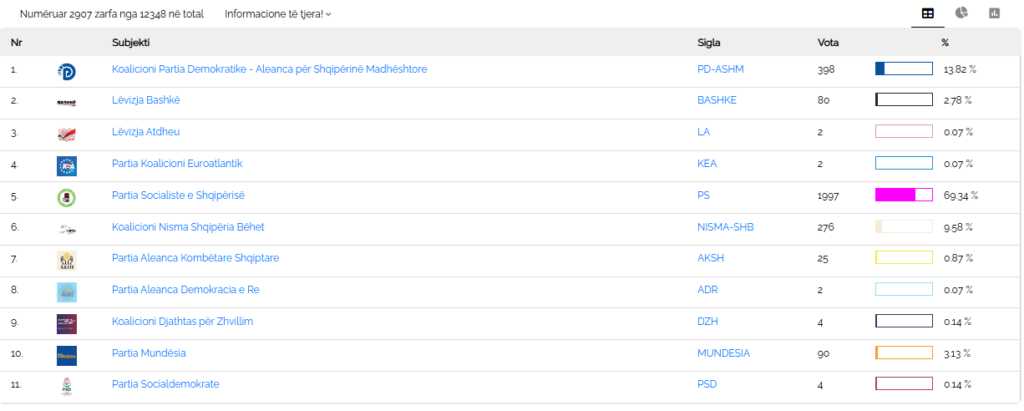Open the Partia Socialdemokrate link
The image size is (1024, 411).
165,384
